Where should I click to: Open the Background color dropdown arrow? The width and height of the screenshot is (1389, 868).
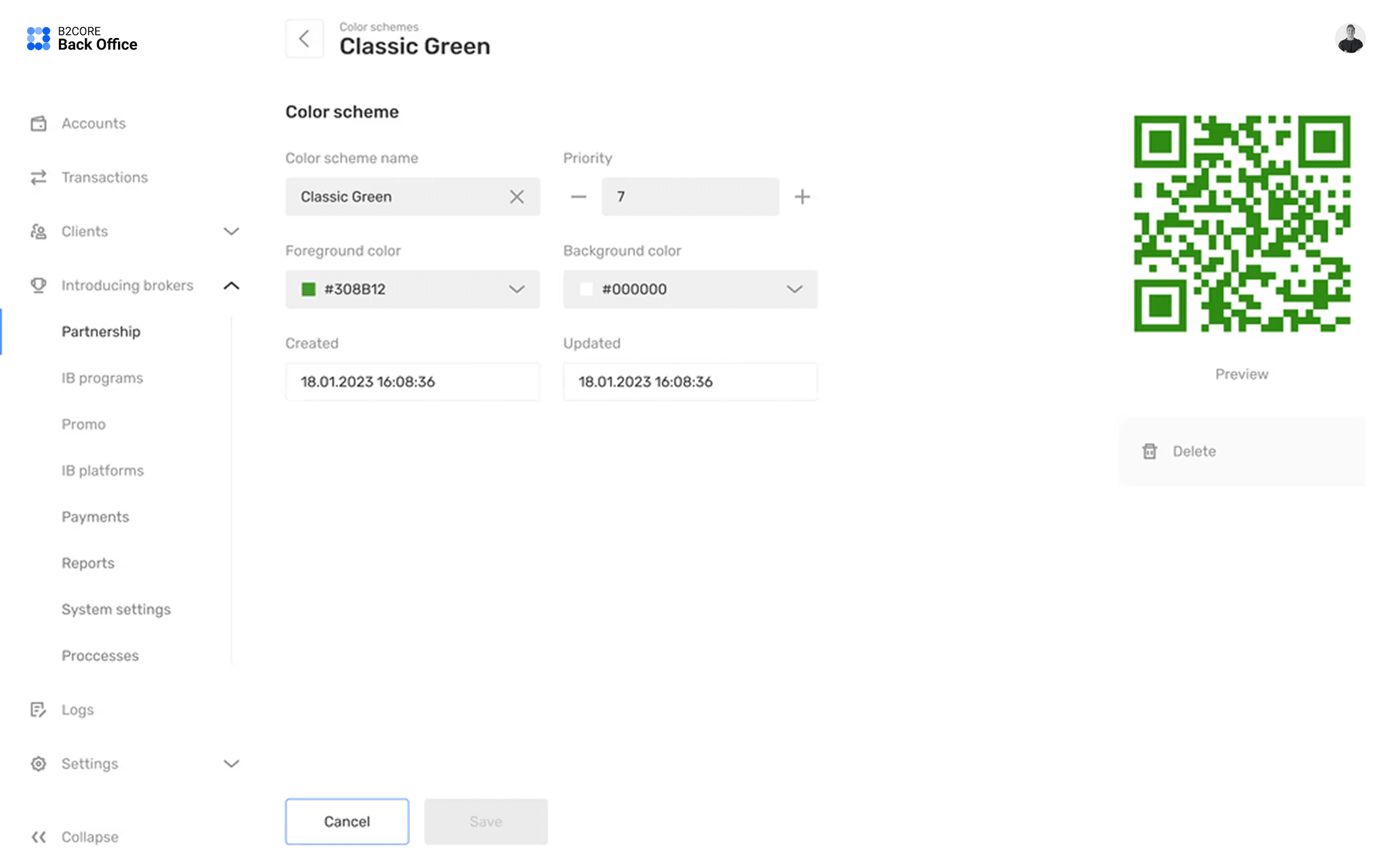point(794,290)
